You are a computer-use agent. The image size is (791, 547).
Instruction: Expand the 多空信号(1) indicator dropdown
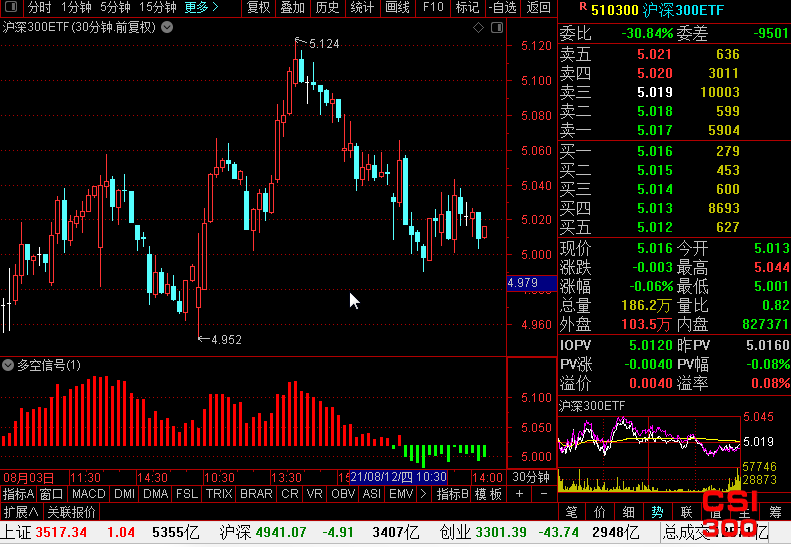[x=8, y=365]
